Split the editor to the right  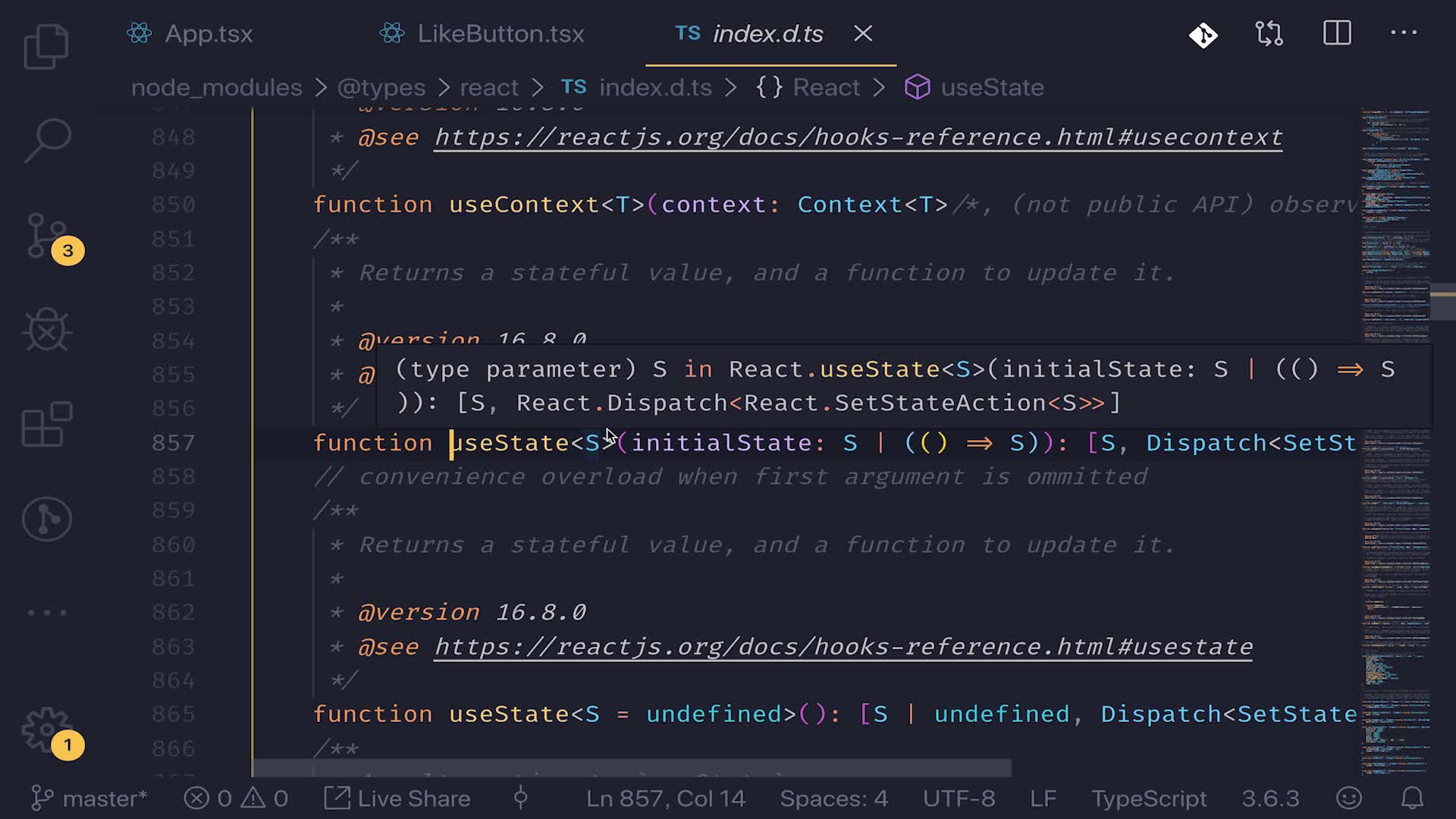(x=1337, y=33)
